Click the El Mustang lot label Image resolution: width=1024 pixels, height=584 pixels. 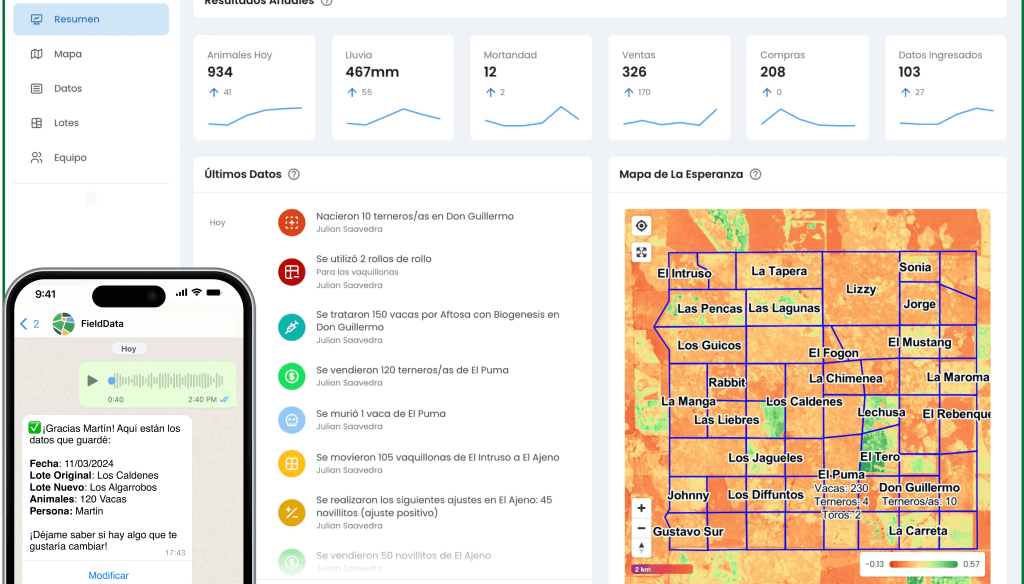click(x=920, y=342)
